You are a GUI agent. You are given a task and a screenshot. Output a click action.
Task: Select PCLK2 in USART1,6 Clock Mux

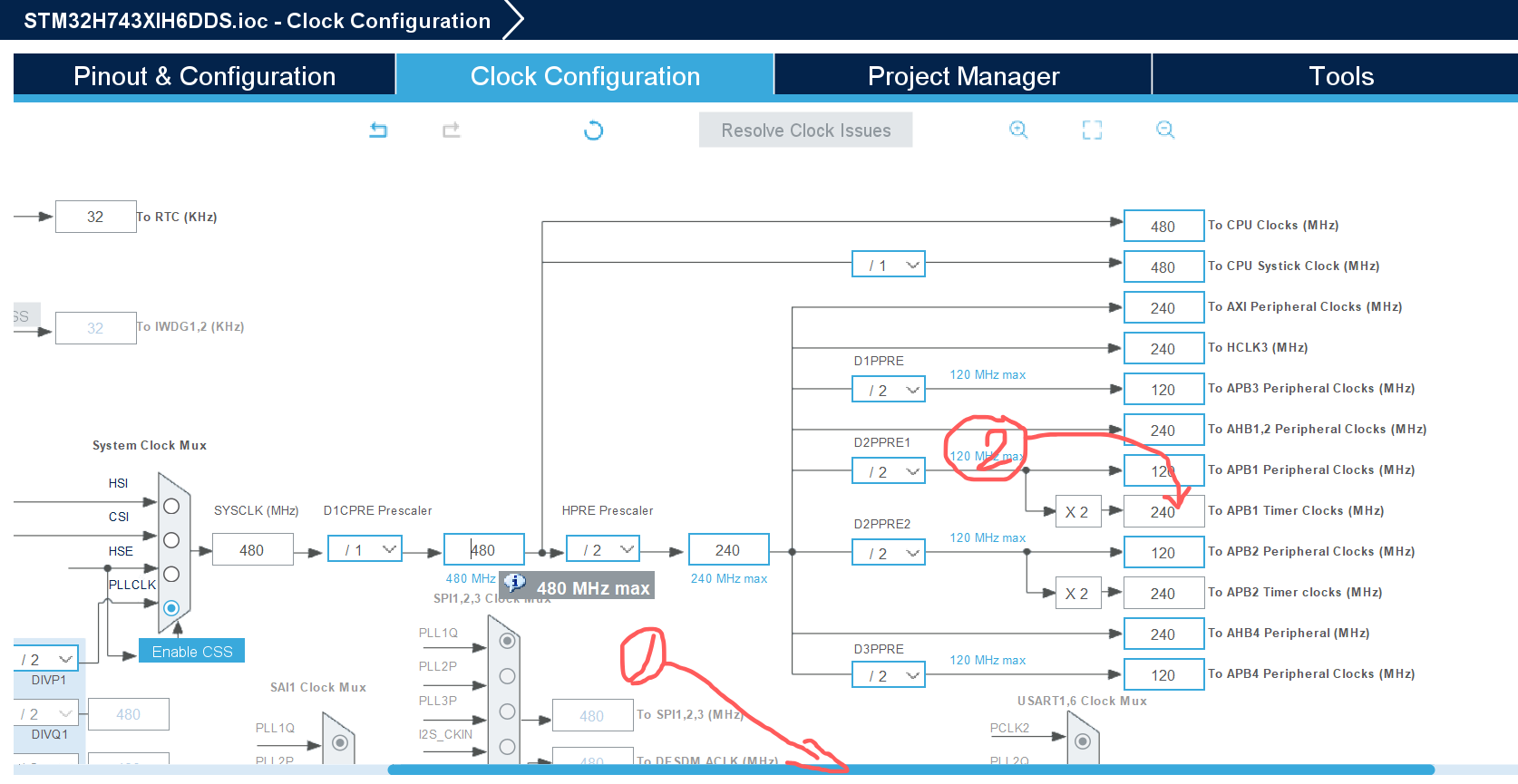[1083, 741]
